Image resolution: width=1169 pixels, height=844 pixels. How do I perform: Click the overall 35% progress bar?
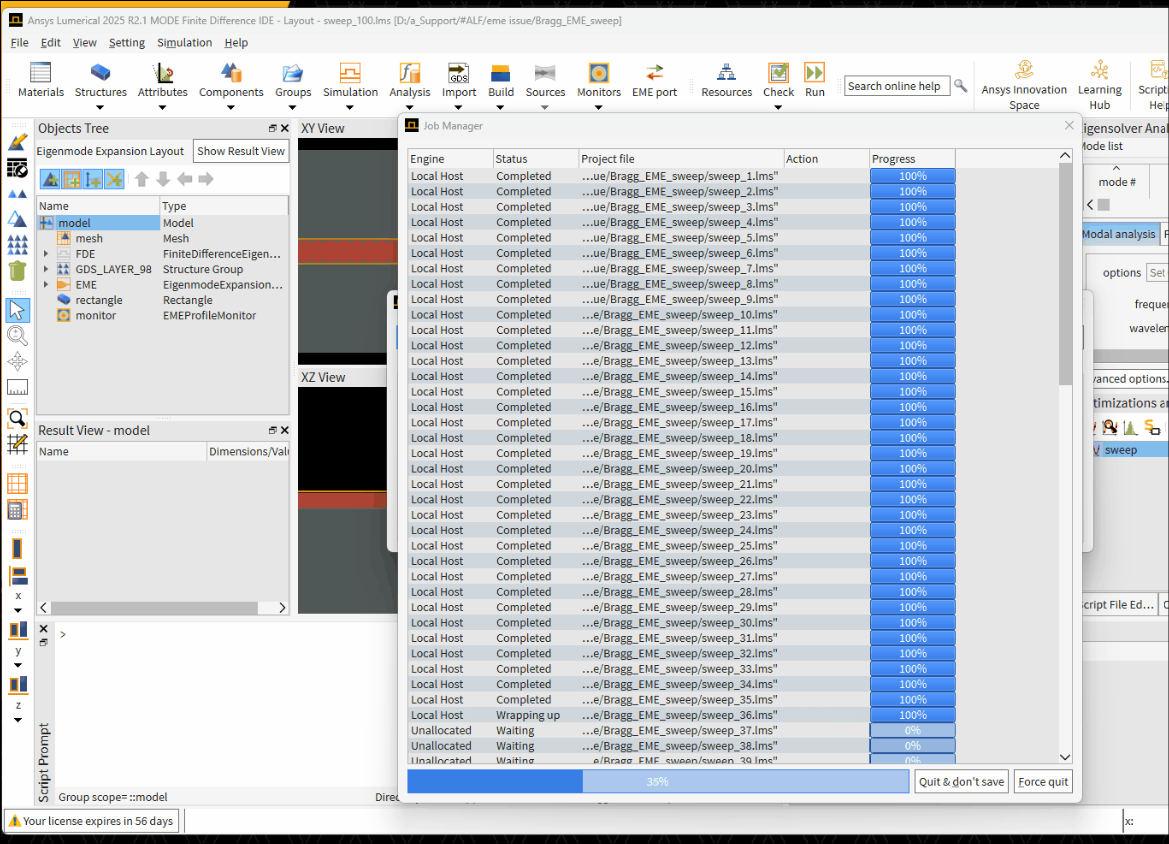coord(658,782)
